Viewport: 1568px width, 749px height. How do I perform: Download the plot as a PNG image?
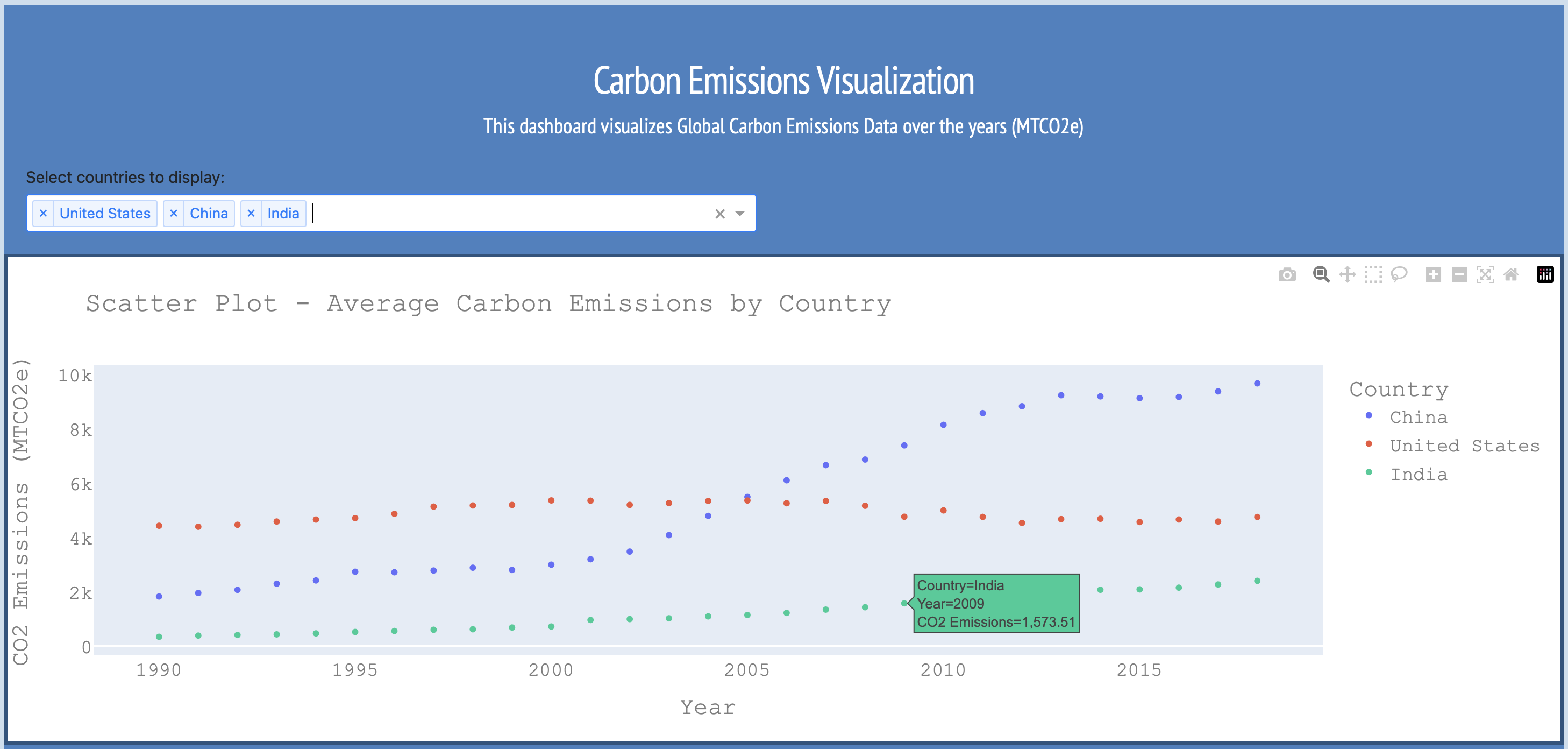(x=1287, y=274)
